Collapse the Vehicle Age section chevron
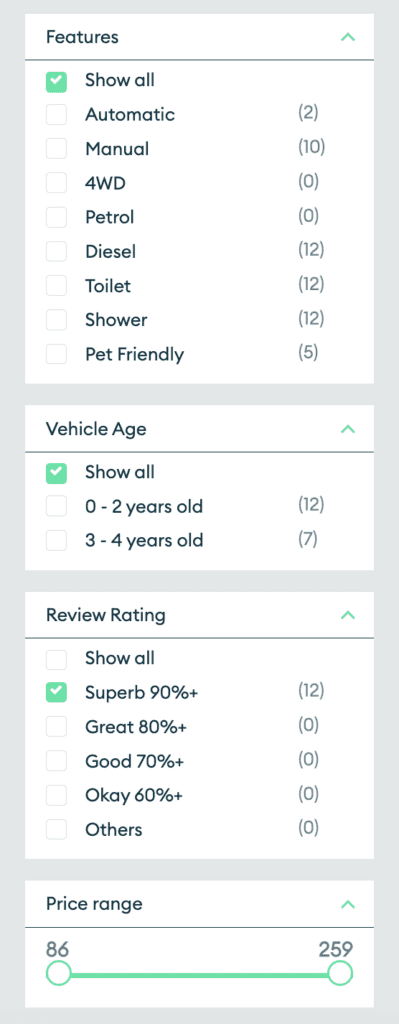The height and width of the screenshot is (1024, 399). [348, 429]
